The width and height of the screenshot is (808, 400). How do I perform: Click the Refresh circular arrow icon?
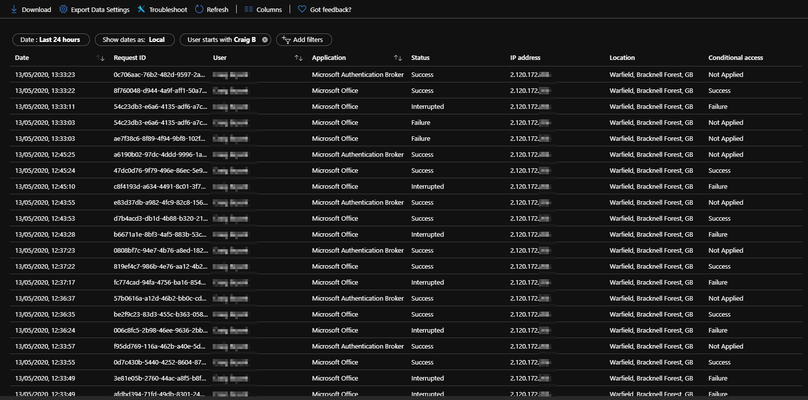pos(199,9)
